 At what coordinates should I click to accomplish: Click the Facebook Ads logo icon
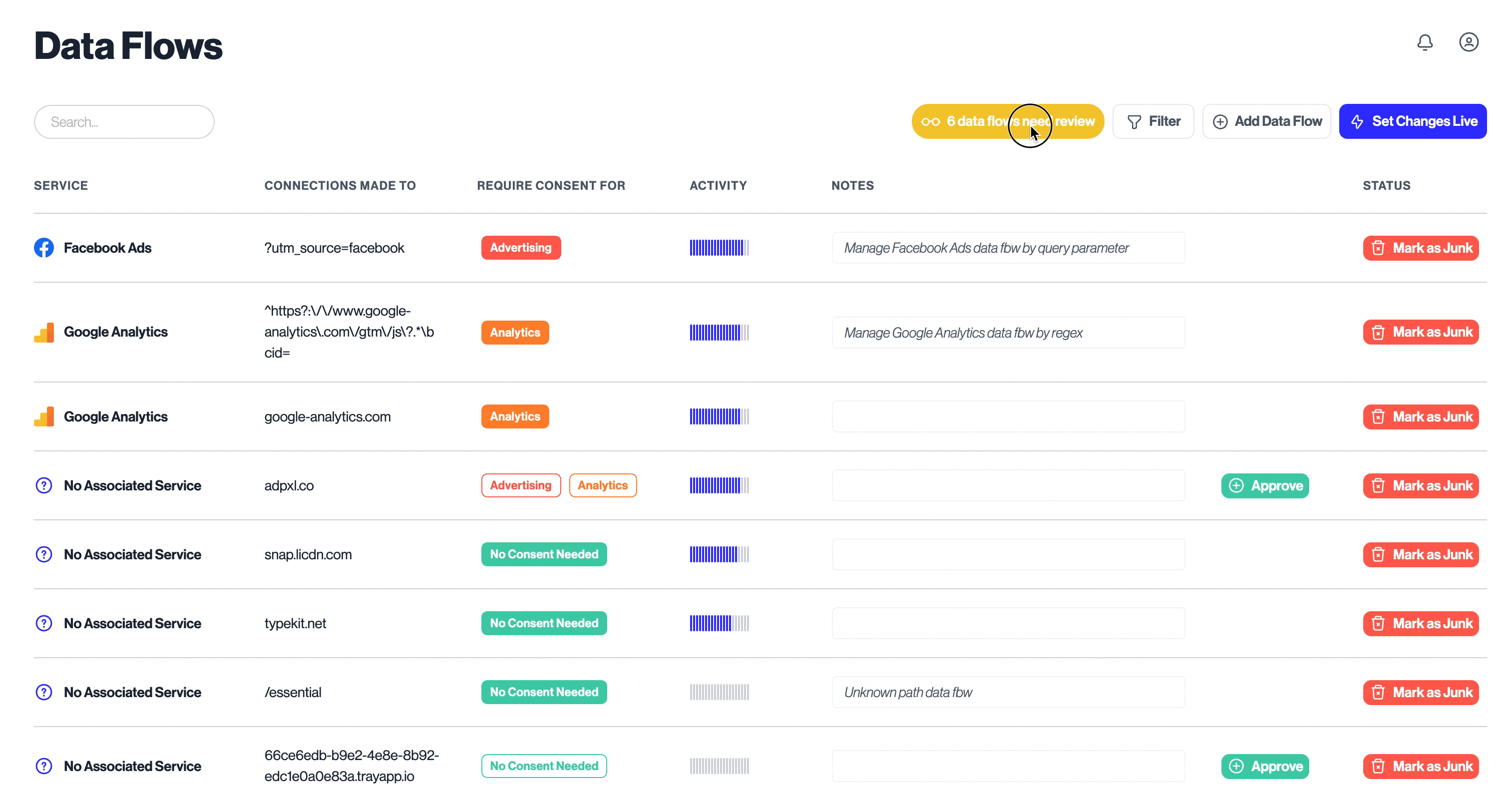44,248
